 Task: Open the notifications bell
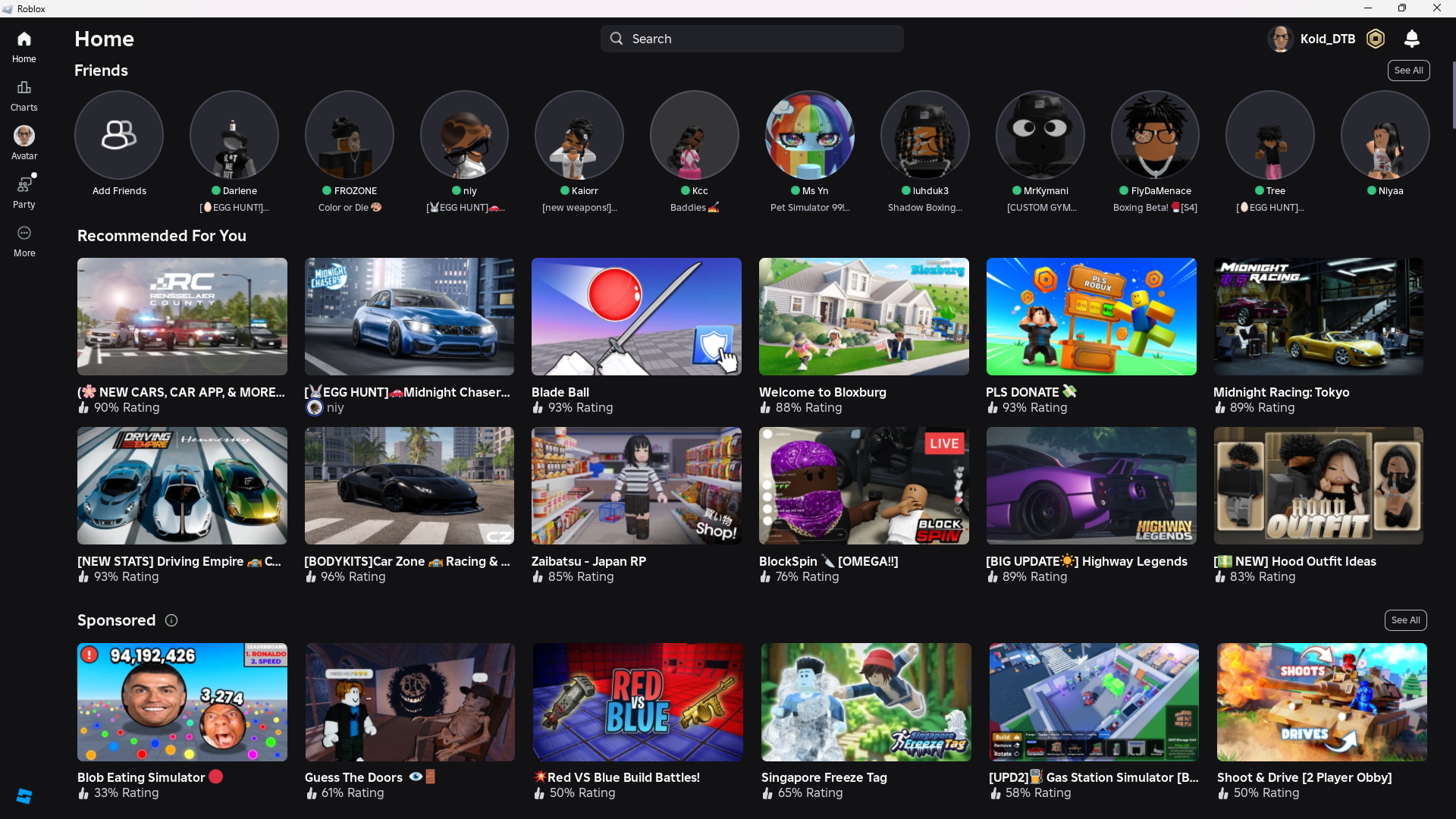click(1411, 39)
